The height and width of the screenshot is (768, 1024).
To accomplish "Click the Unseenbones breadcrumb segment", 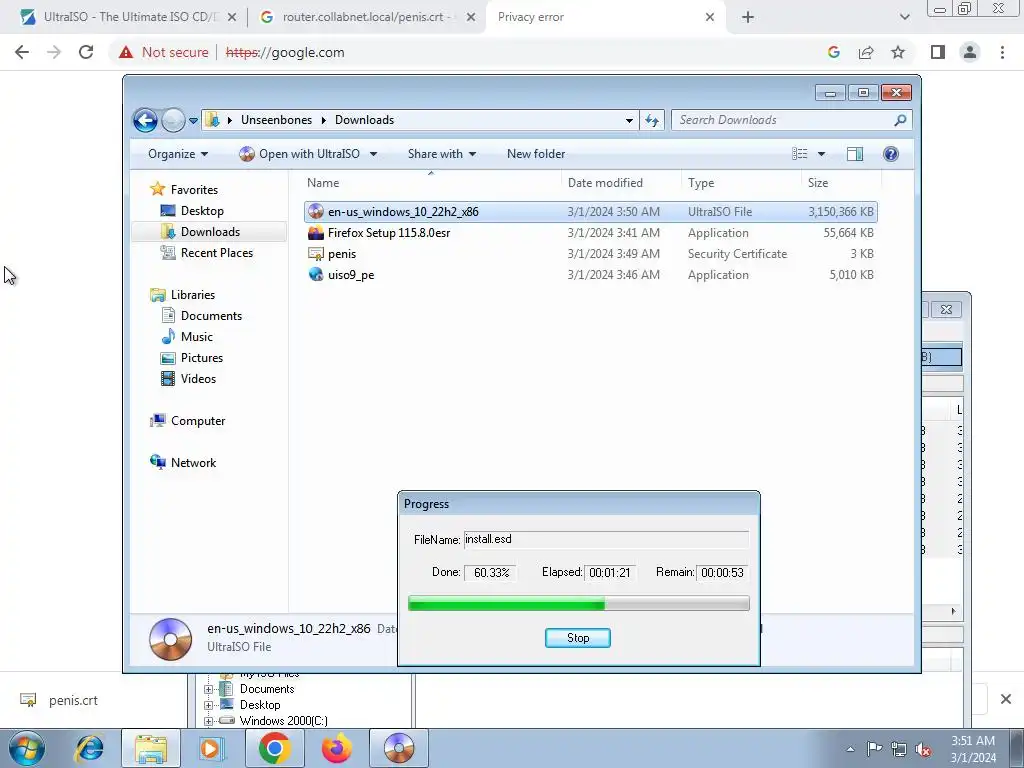I will click(276, 120).
